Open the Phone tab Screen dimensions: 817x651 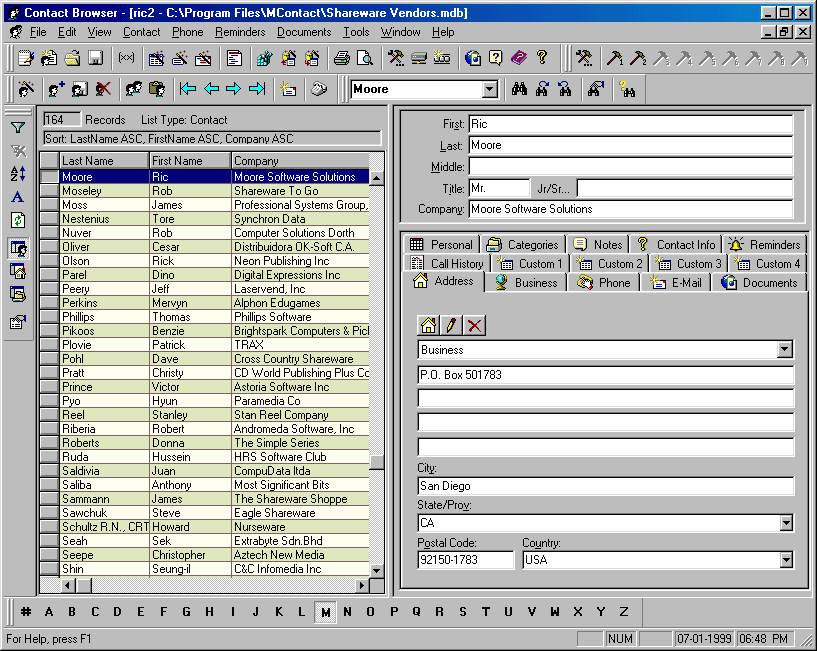pos(603,283)
